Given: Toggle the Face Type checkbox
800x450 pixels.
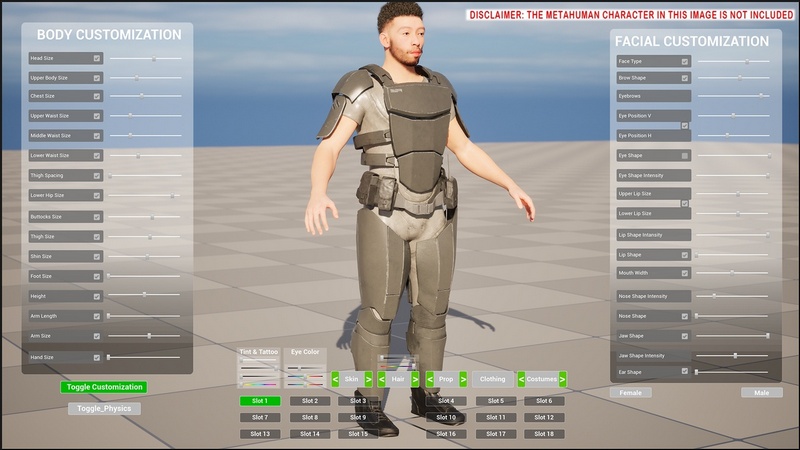Looking at the screenshot, I should pos(685,62).
